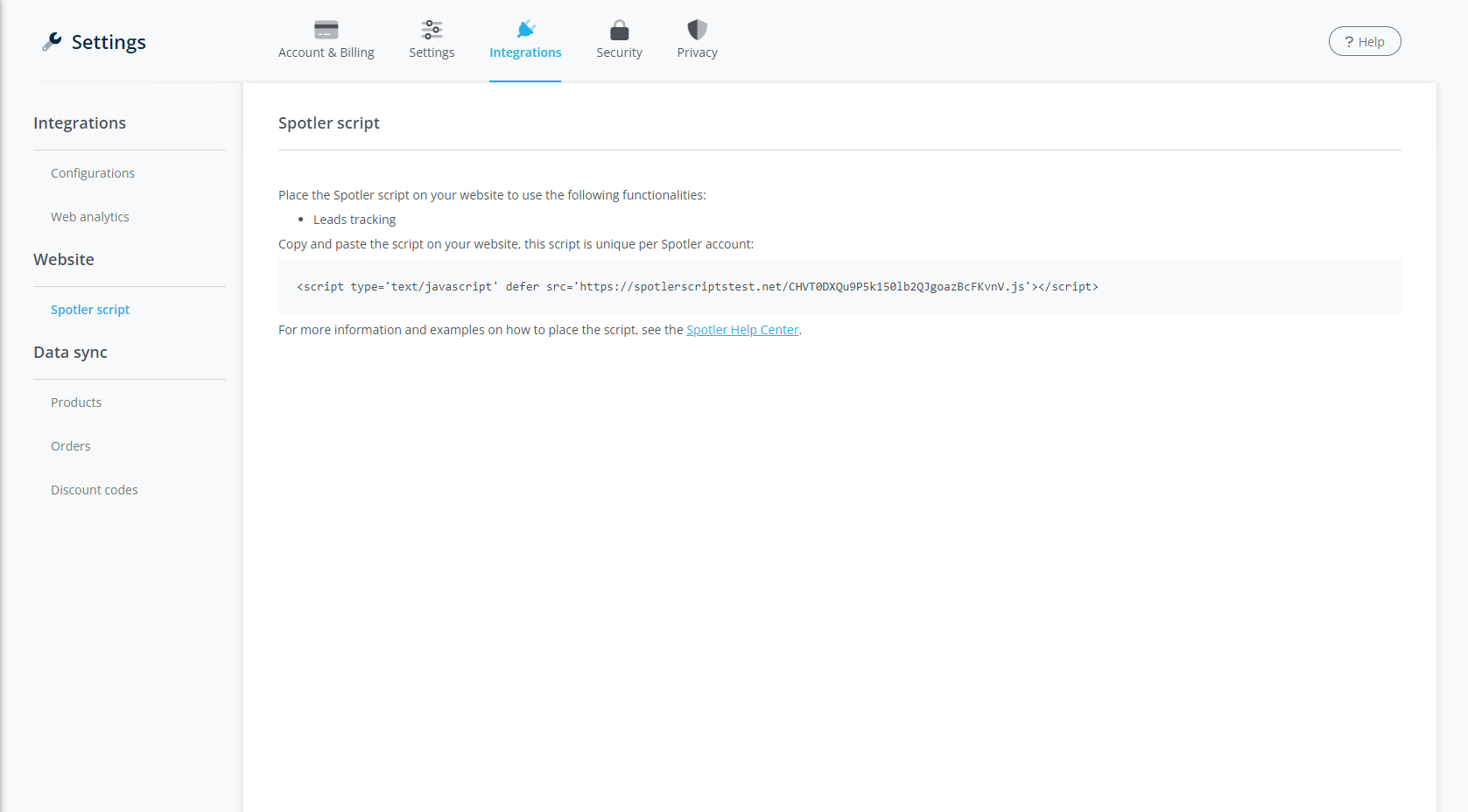This screenshot has width=1468, height=812.
Task: Switch to the Settings tab label
Action: tap(432, 52)
